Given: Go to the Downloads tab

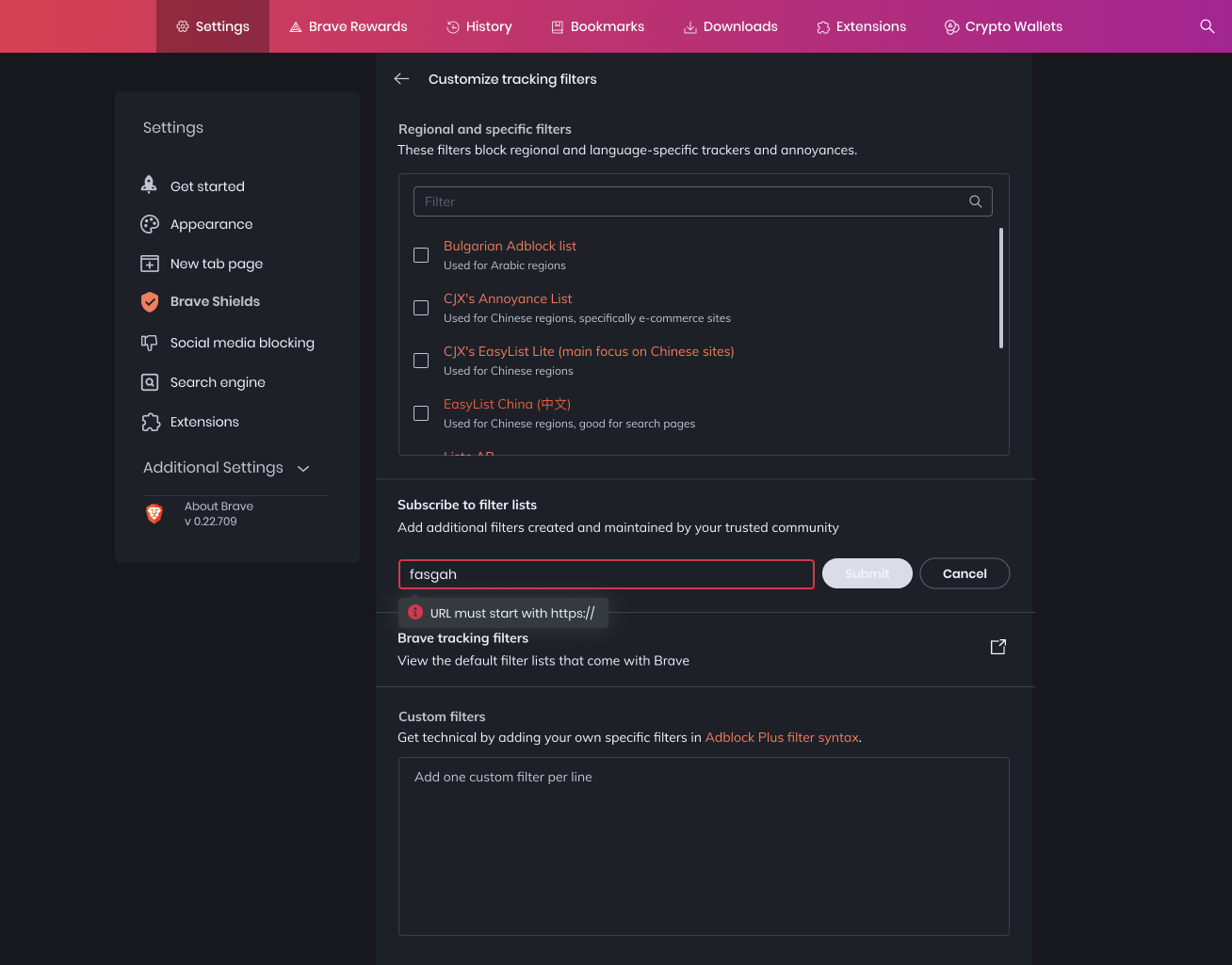Looking at the screenshot, I should 731,26.
